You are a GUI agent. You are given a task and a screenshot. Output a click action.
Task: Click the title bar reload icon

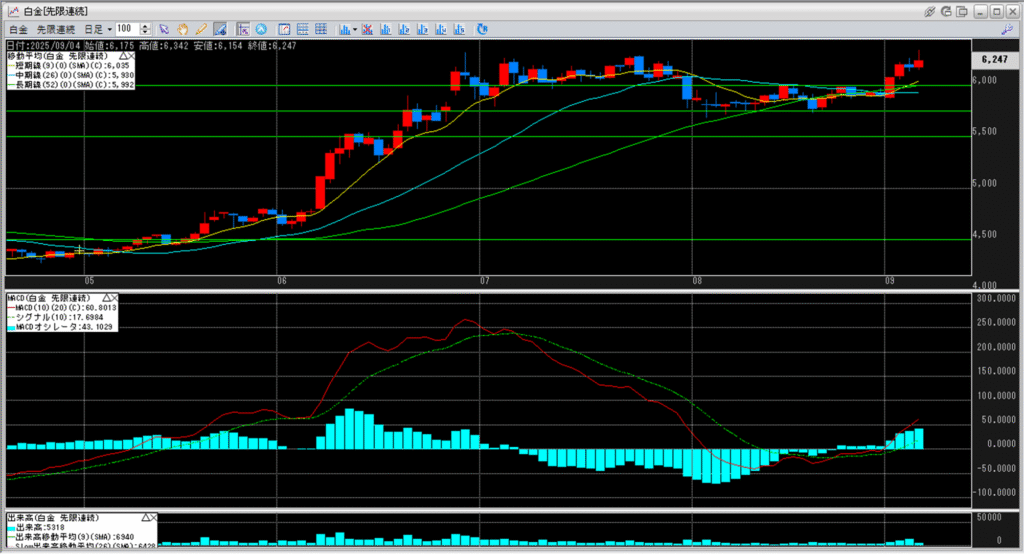pos(946,11)
